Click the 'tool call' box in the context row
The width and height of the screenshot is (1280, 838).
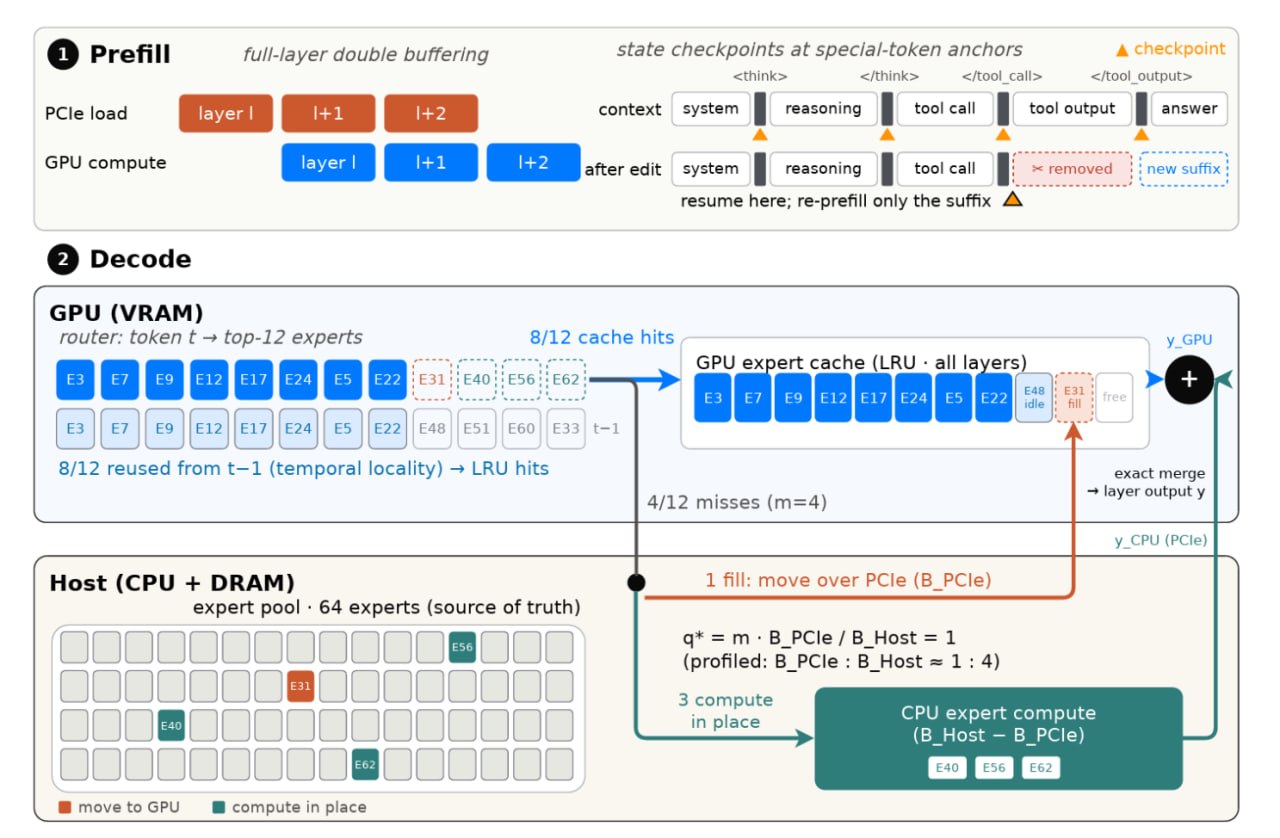pos(945,108)
